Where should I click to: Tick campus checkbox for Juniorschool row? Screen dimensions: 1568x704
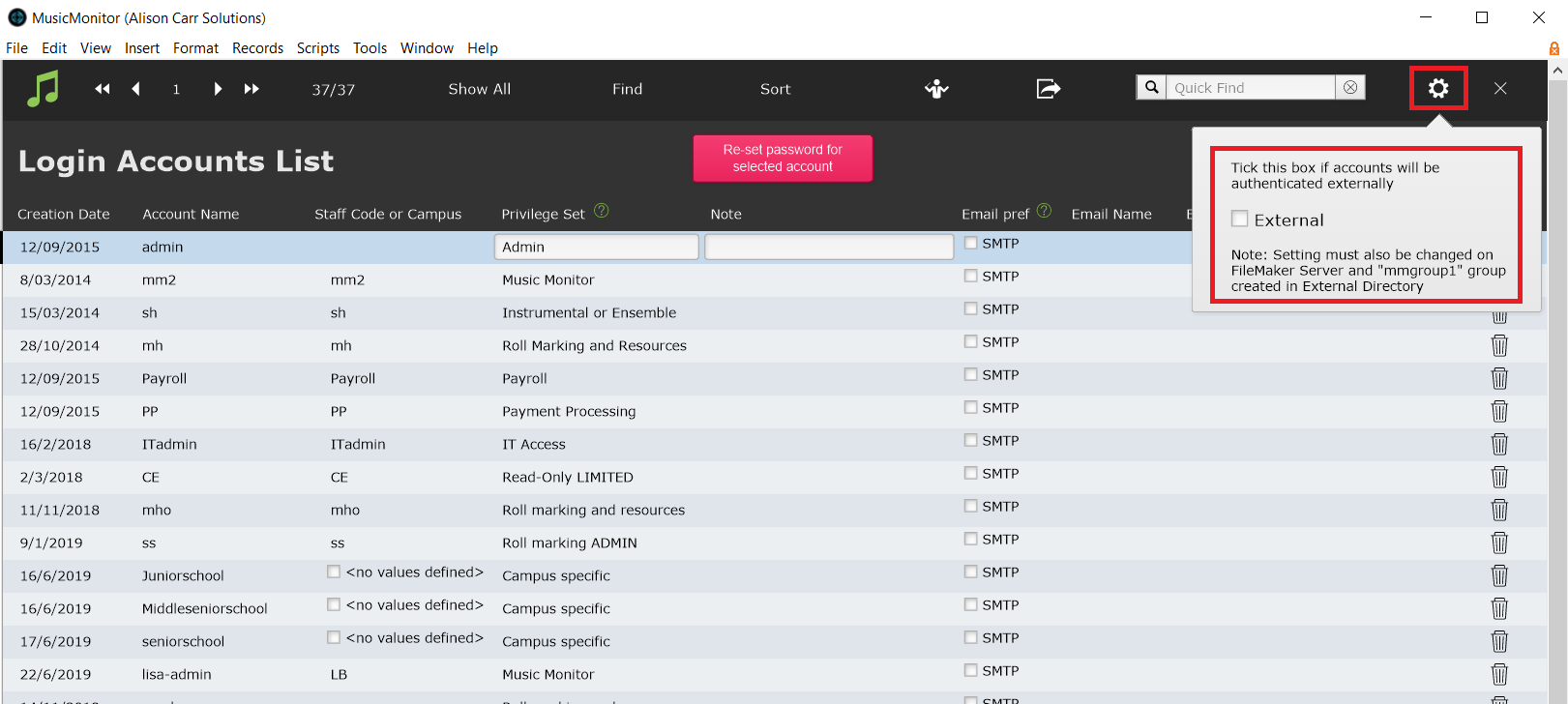pyautogui.click(x=334, y=572)
